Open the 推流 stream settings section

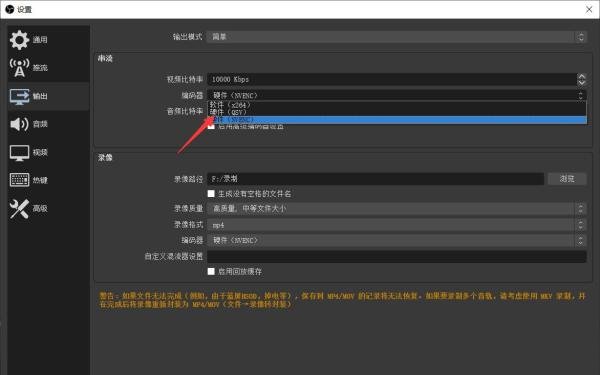coord(48,68)
